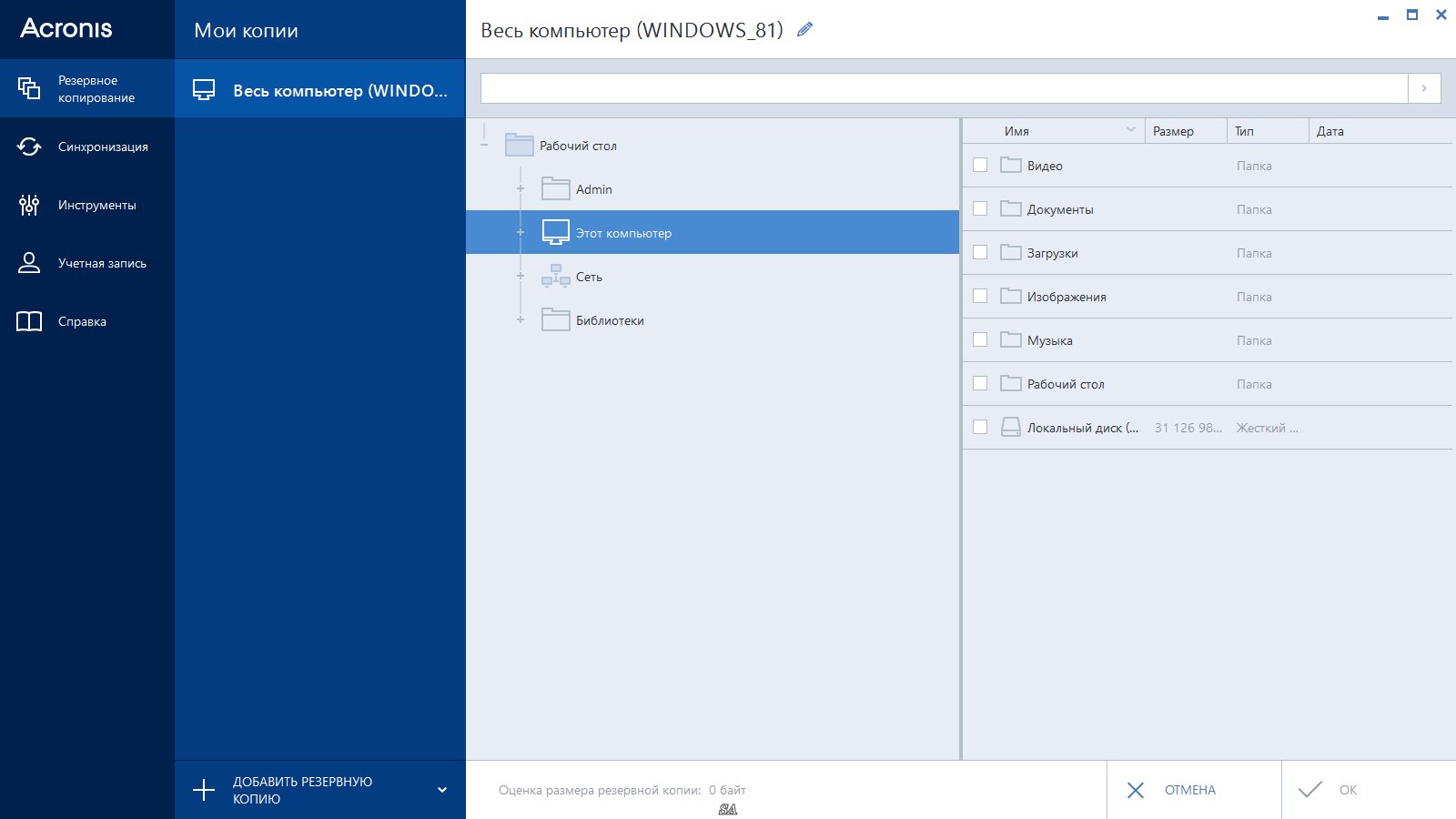Screen dimensions: 1456x819
Task: Open Инструменты section
Action: [x=87, y=205]
